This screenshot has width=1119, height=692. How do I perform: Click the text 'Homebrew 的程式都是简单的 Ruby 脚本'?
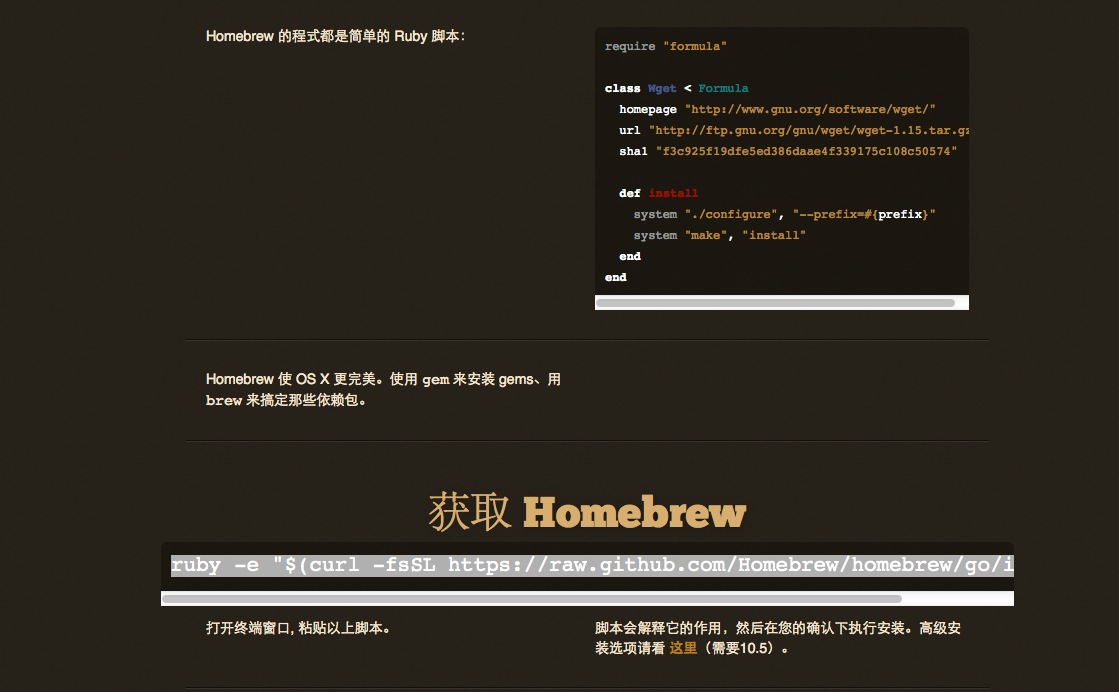point(335,36)
